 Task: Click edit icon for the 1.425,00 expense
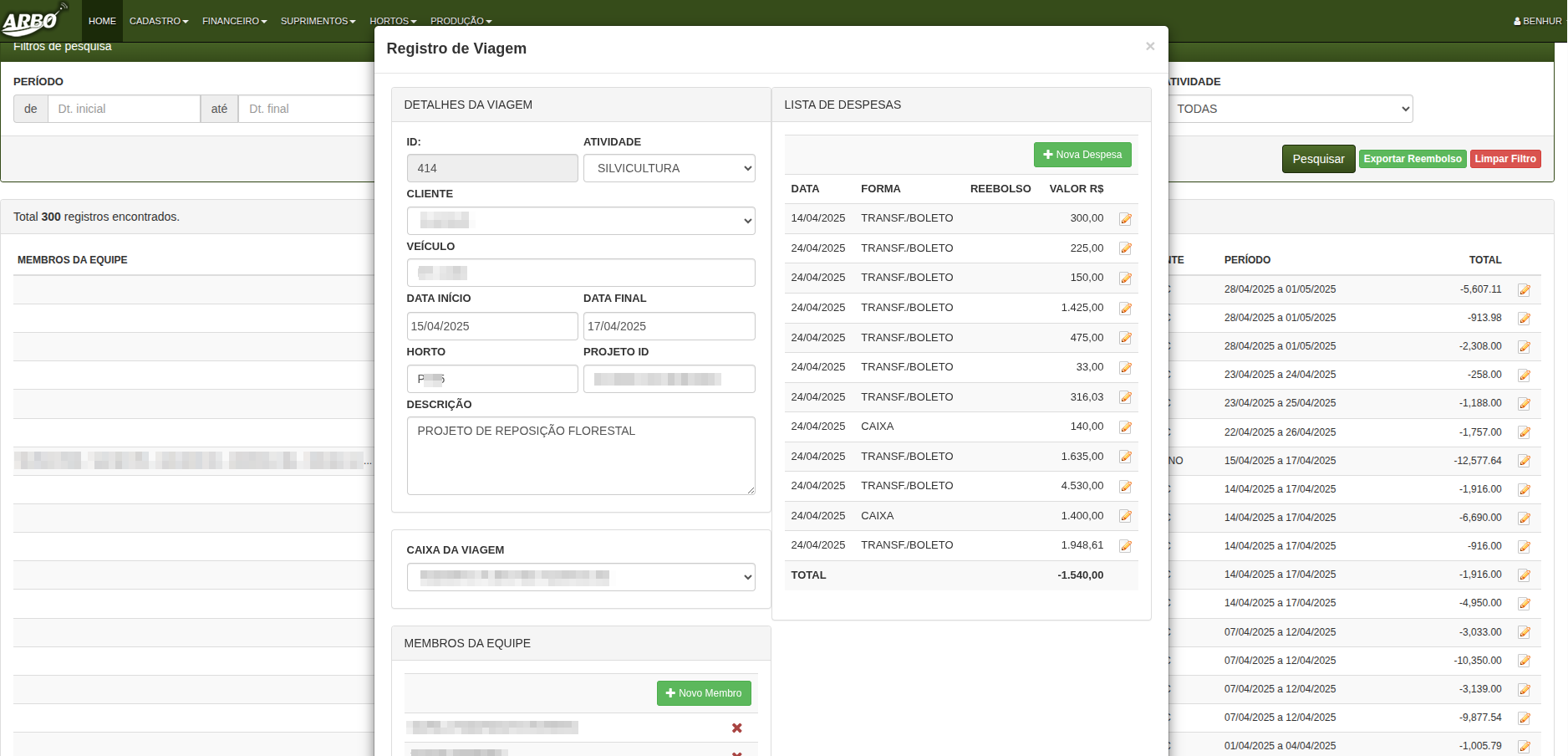[x=1125, y=309]
